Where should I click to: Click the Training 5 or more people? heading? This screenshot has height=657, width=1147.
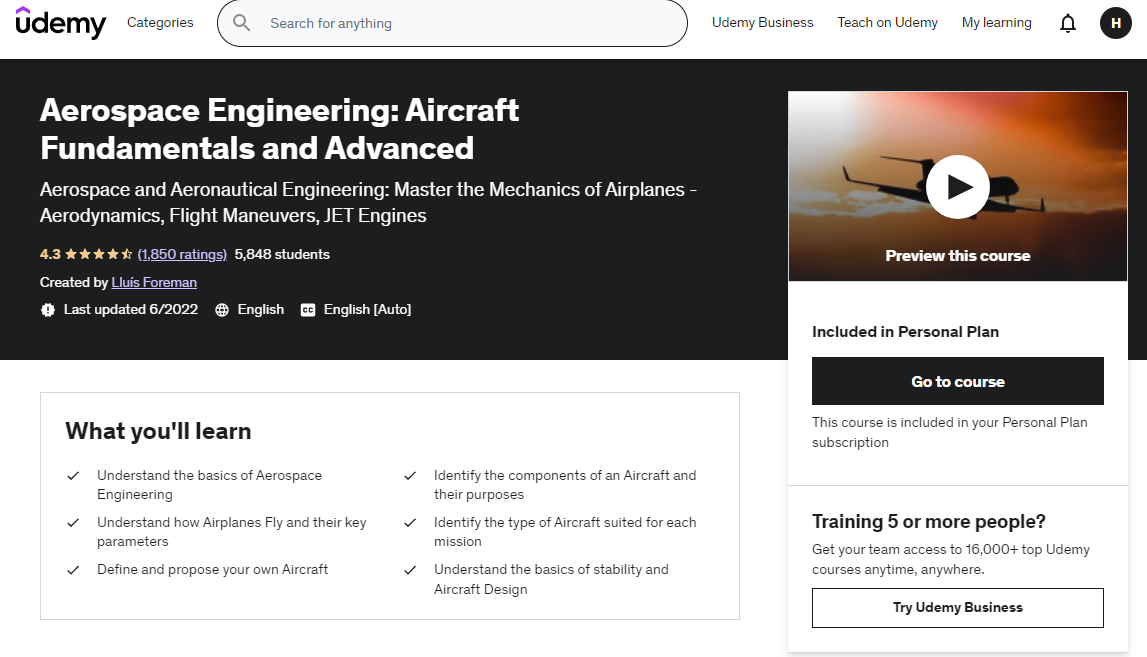coord(928,521)
